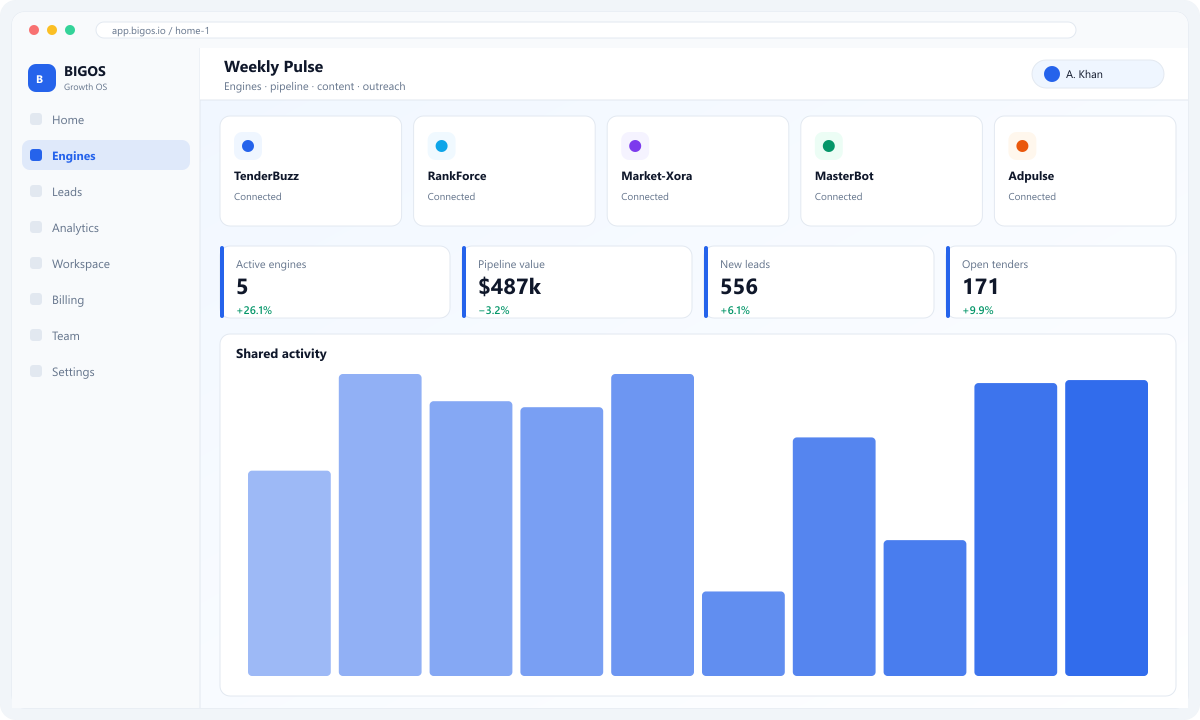Click the Billing sidebar icon

[36, 299]
